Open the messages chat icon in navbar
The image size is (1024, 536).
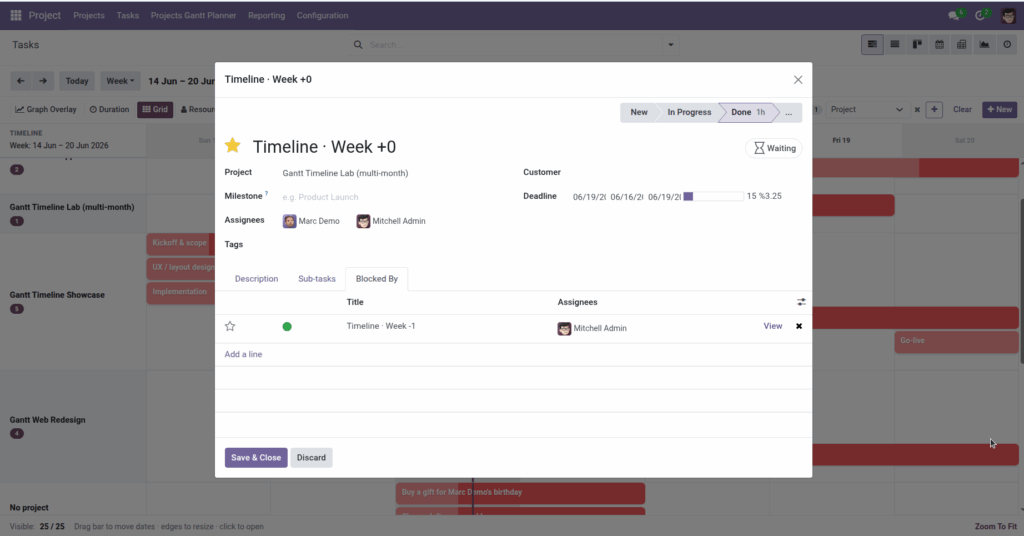point(954,15)
